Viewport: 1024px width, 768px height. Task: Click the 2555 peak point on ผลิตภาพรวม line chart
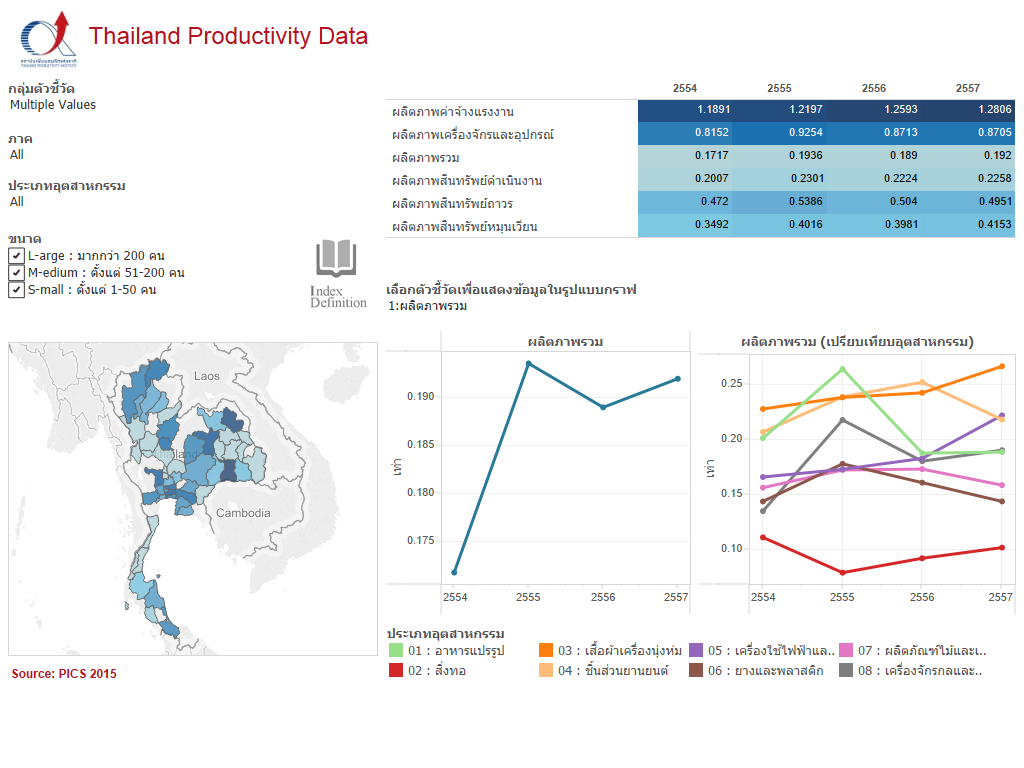(x=529, y=364)
